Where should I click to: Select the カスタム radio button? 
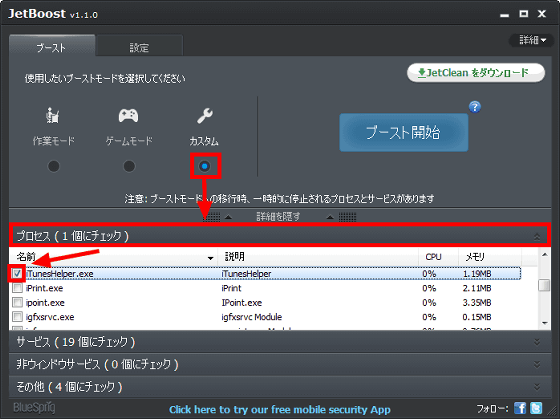point(205,166)
